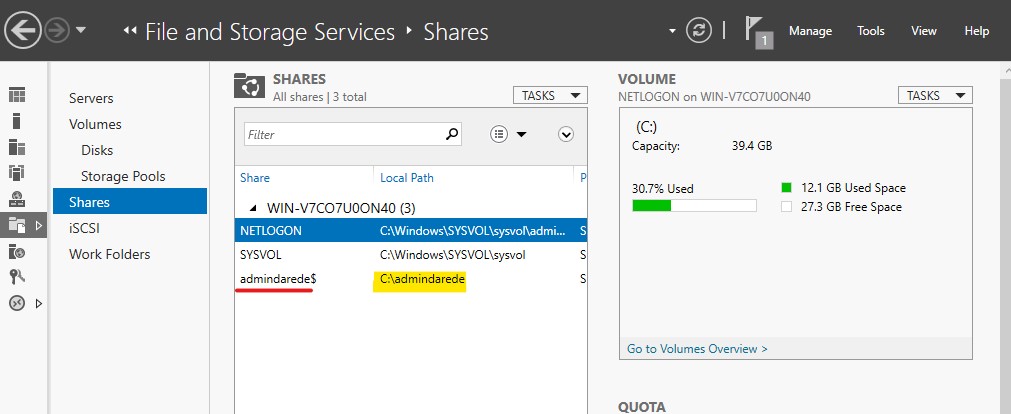Click white Free Space legend swatch
Image resolution: width=1011 pixels, height=414 pixels.
[786, 207]
